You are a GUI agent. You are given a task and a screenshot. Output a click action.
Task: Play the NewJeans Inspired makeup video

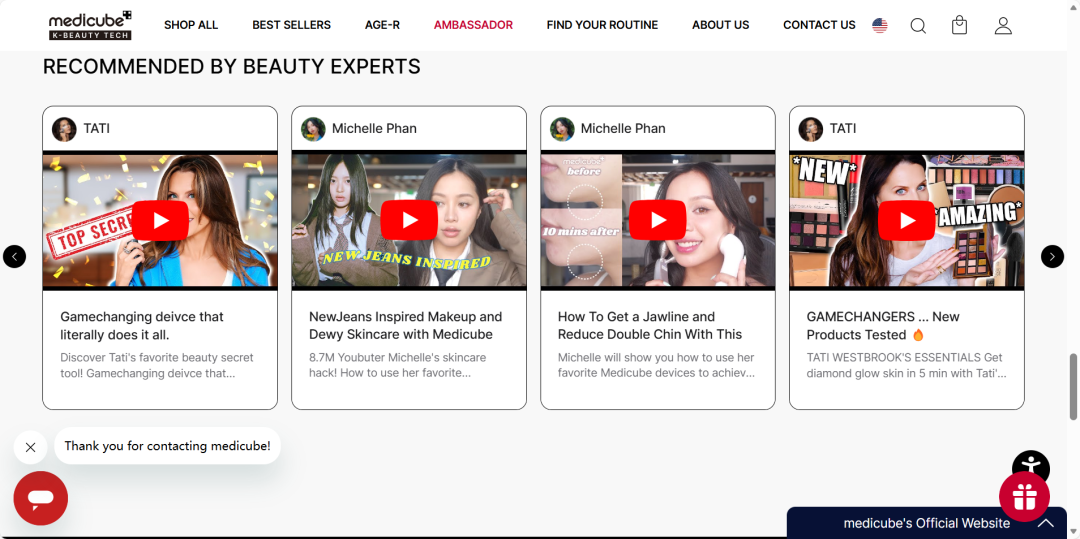[408, 221]
